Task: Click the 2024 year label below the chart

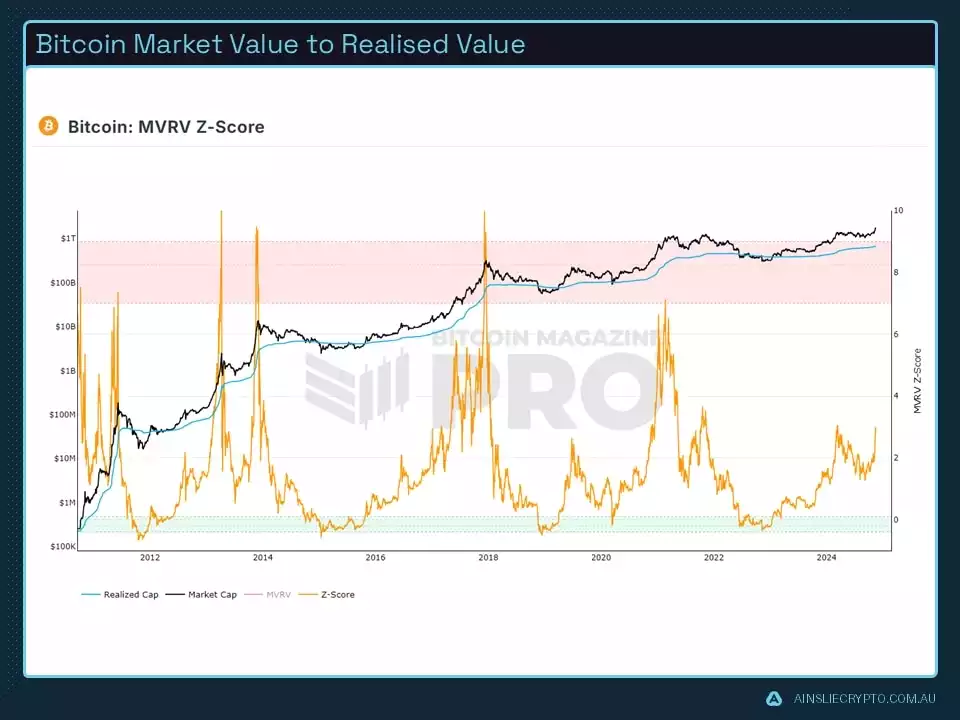Action: (826, 559)
